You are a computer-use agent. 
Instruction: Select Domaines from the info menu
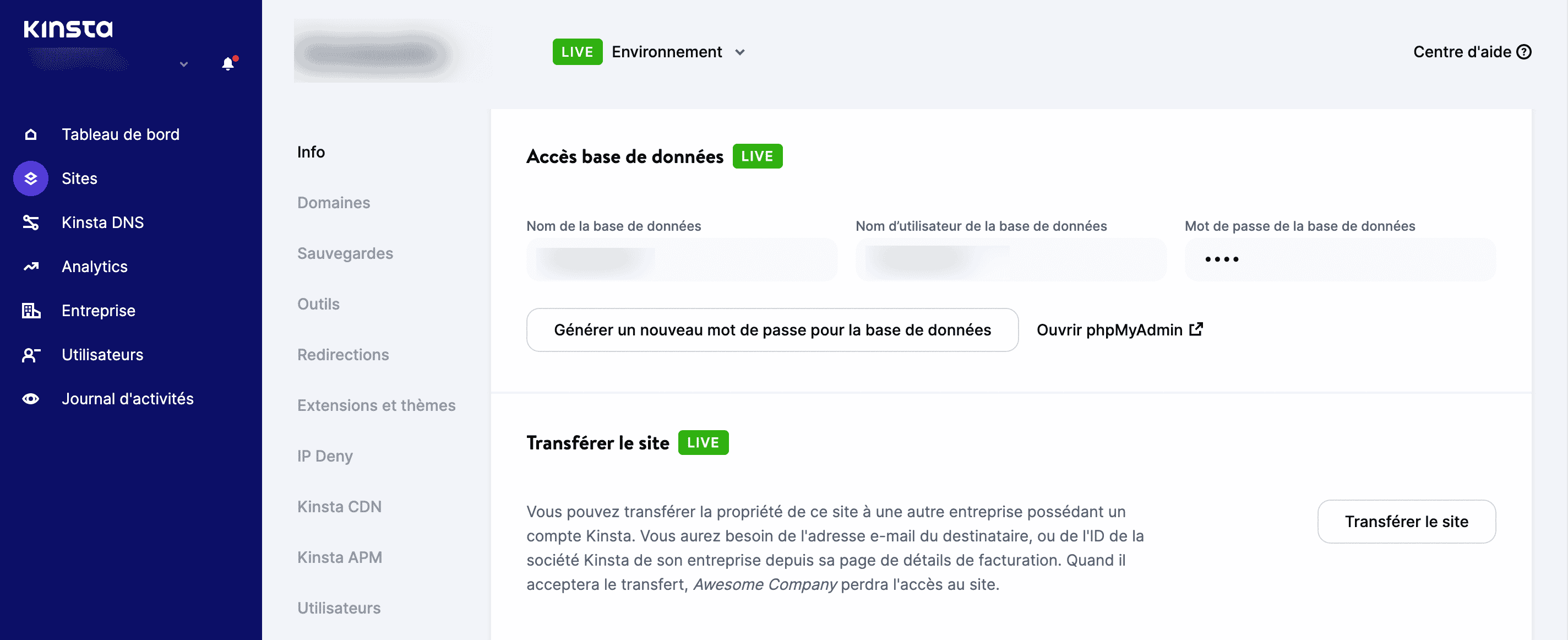click(x=334, y=202)
